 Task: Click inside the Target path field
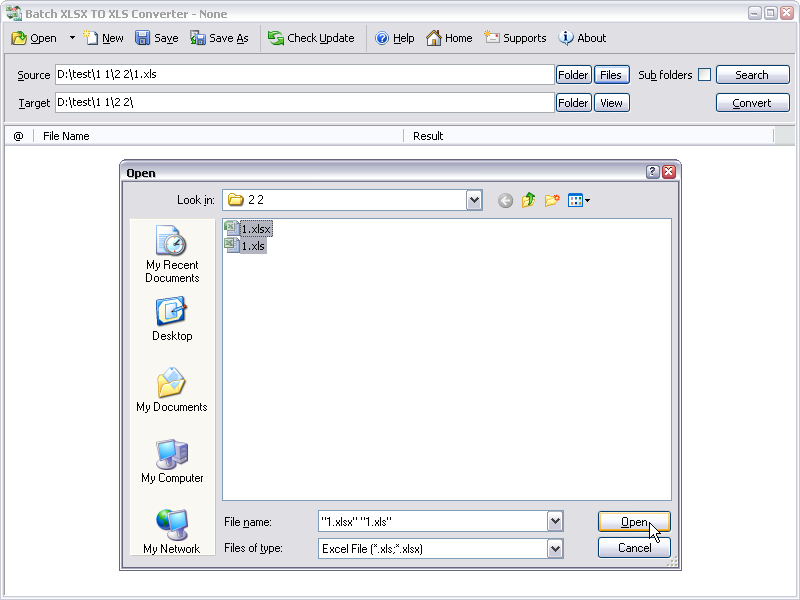tap(305, 103)
